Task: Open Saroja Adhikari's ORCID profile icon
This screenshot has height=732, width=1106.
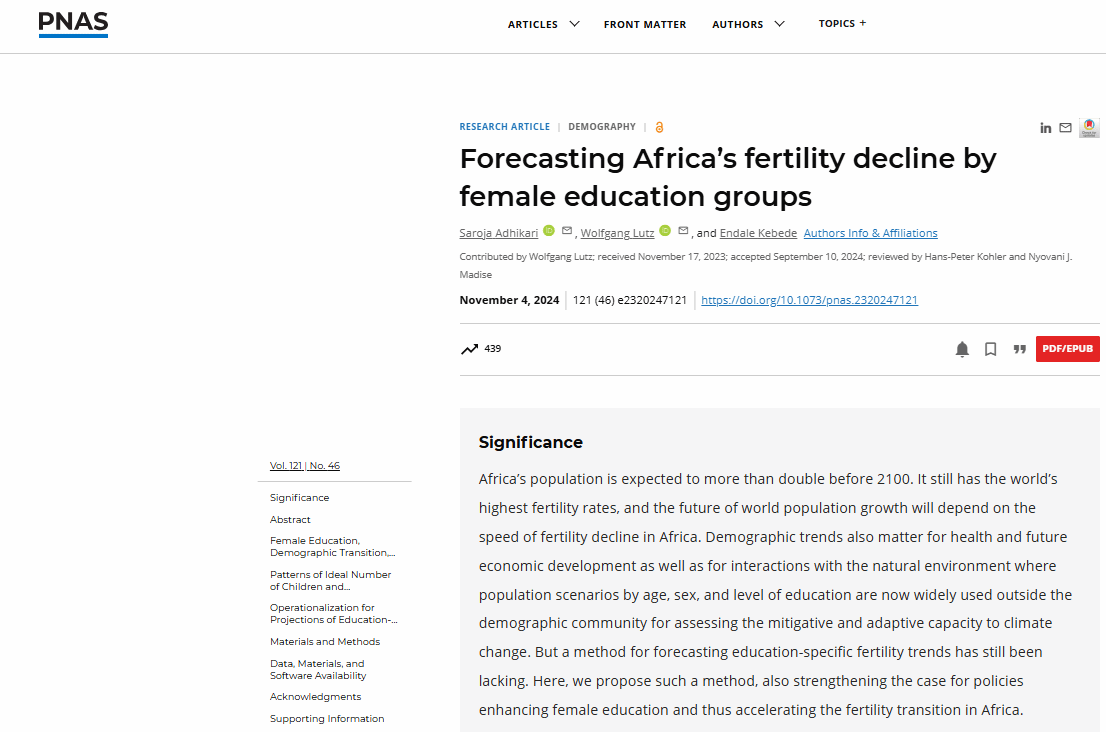Action: click(549, 231)
